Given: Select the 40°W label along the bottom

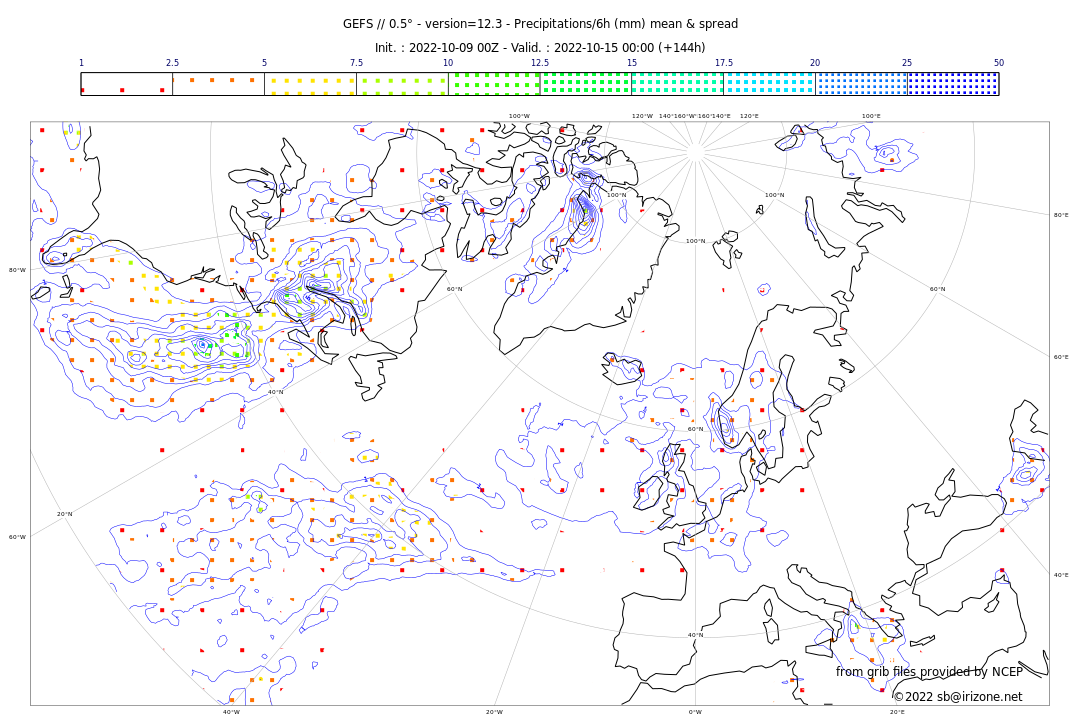Looking at the screenshot, I should click(x=231, y=712).
